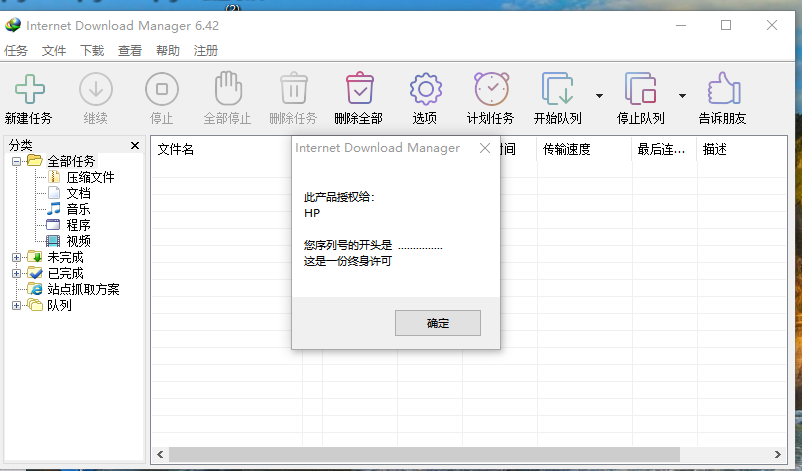Minimize the Internet Download Manager window
Image resolution: width=802 pixels, height=471 pixels.
point(681,25)
